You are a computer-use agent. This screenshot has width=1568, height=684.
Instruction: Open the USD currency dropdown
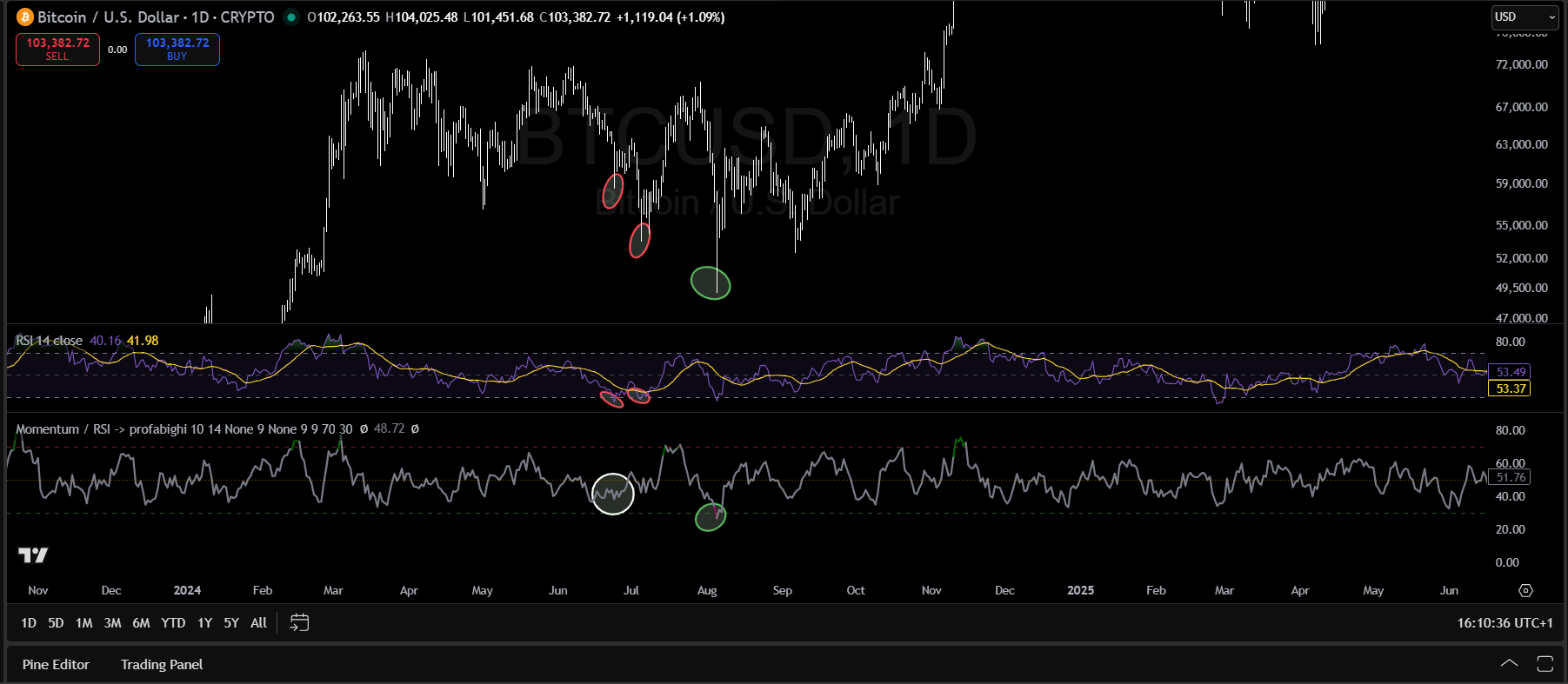pyautogui.click(x=1525, y=17)
